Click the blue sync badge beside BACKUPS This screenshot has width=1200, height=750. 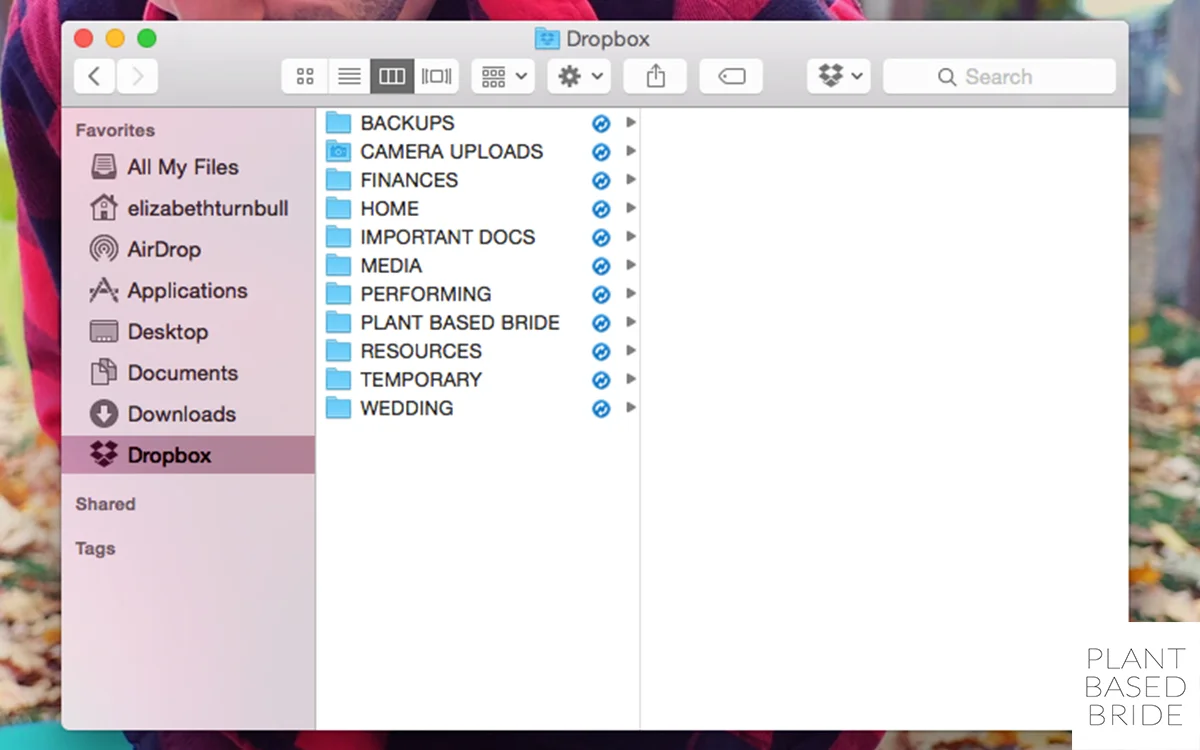[601, 123]
